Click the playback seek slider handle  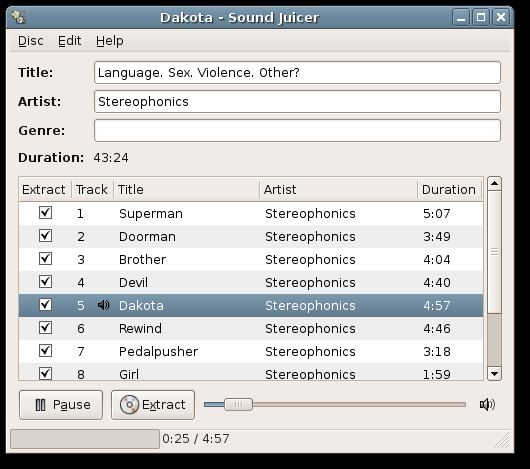[x=238, y=404]
